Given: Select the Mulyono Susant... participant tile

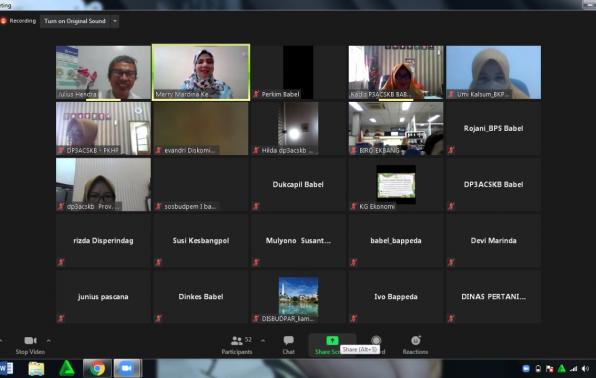Looking at the screenshot, I should click(x=298, y=241).
